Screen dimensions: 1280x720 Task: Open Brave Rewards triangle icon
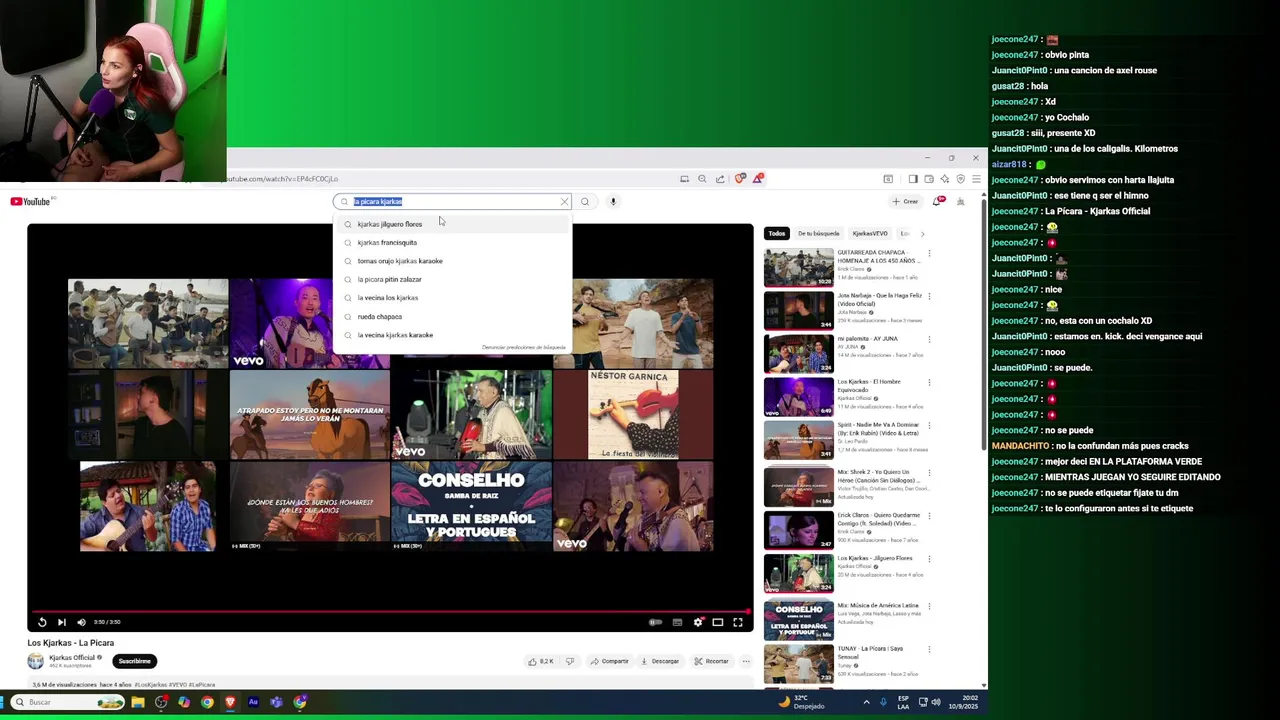click(759, 179)
